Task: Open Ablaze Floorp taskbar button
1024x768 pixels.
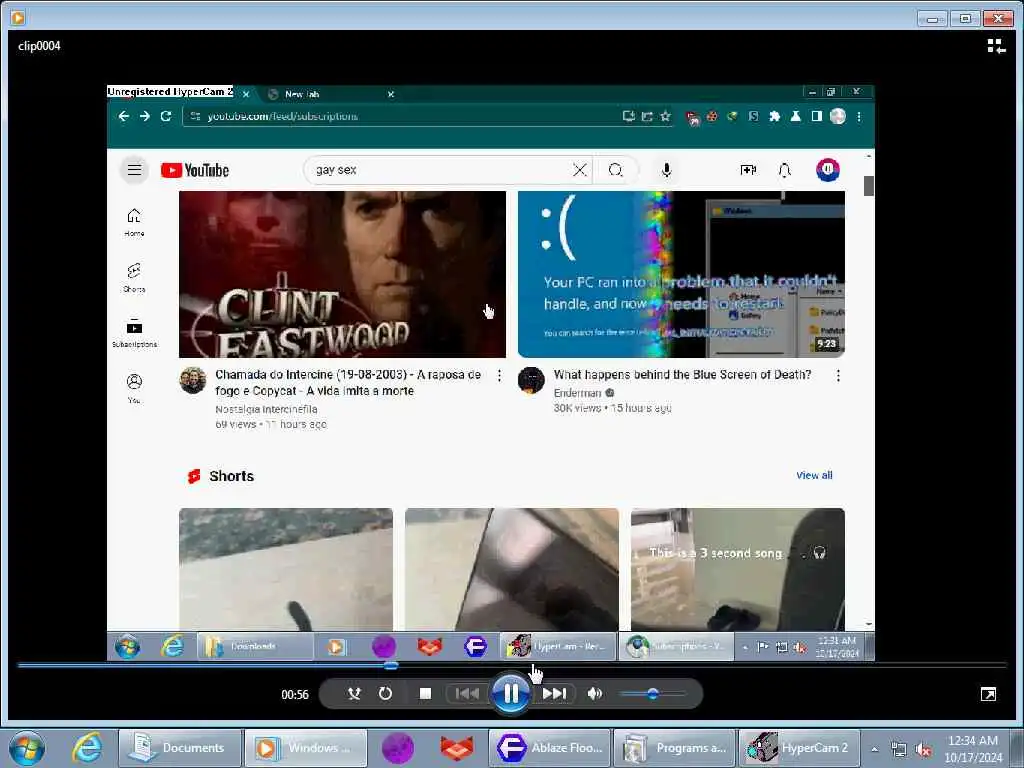Action: coord(551,748)
